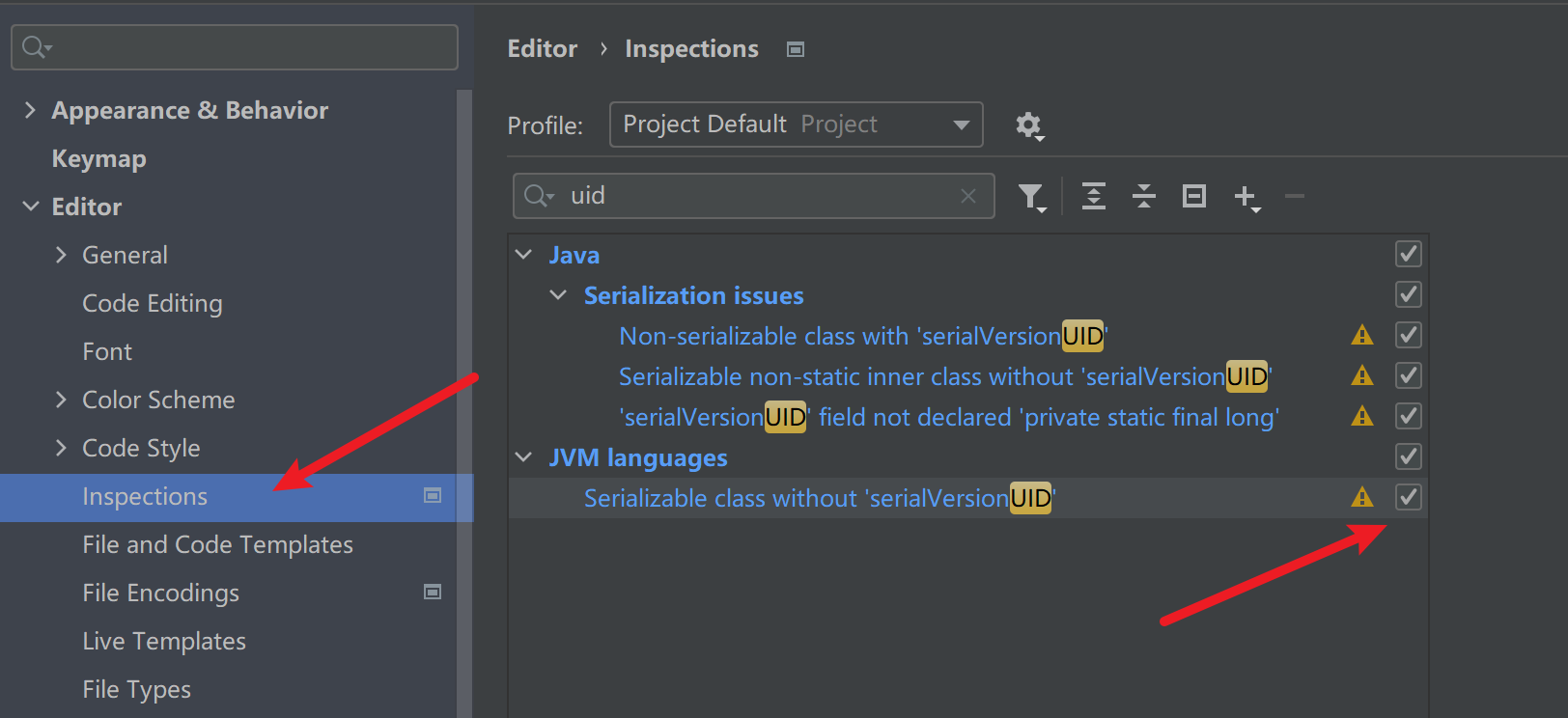Click the reset to empty square icon
1568x718 pixels.
point(1194,196)
